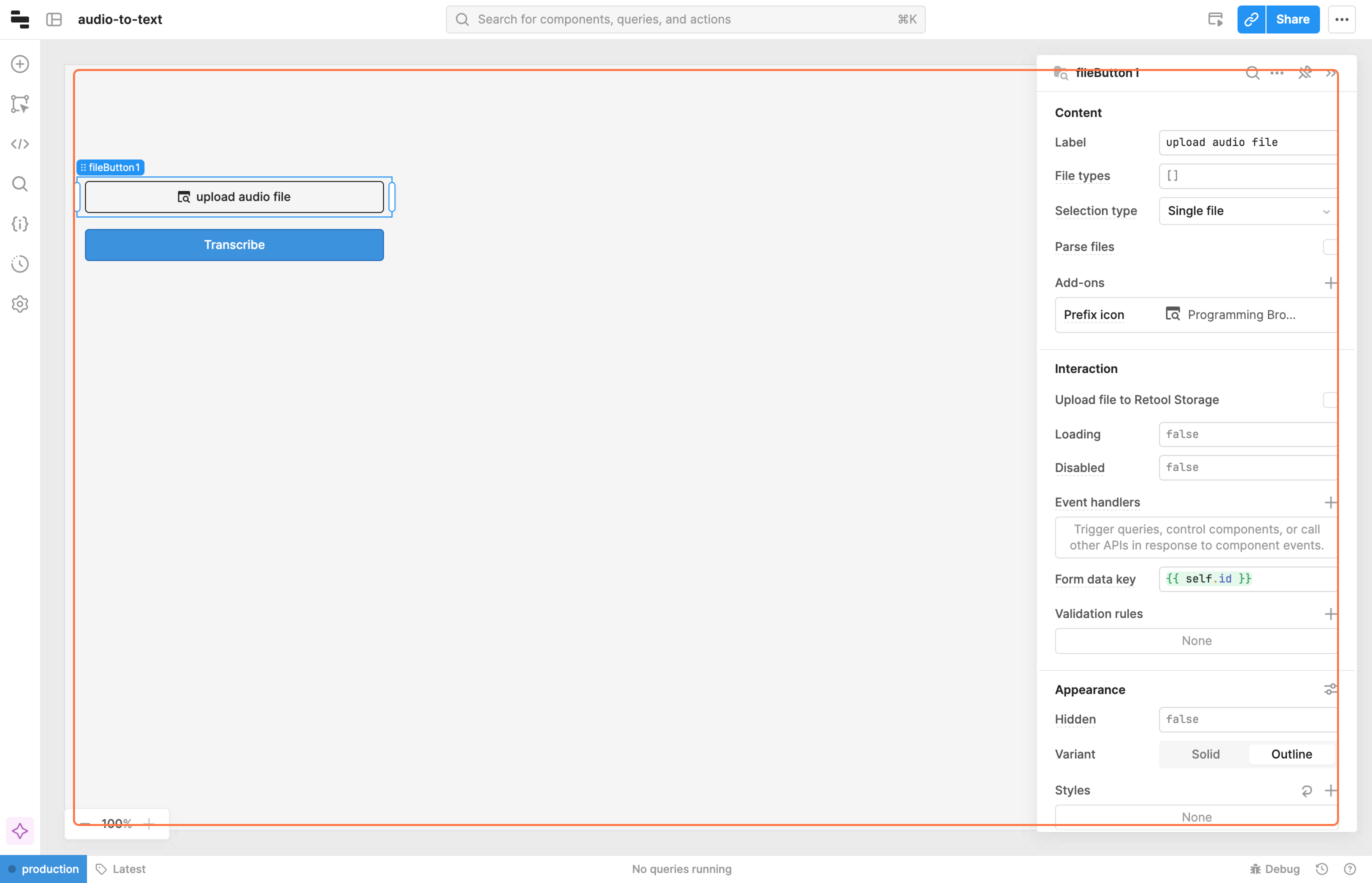Screen dimensions: 1372x883
Task: Copy the app link with chain icon
Action: [x=1251, y=19]
